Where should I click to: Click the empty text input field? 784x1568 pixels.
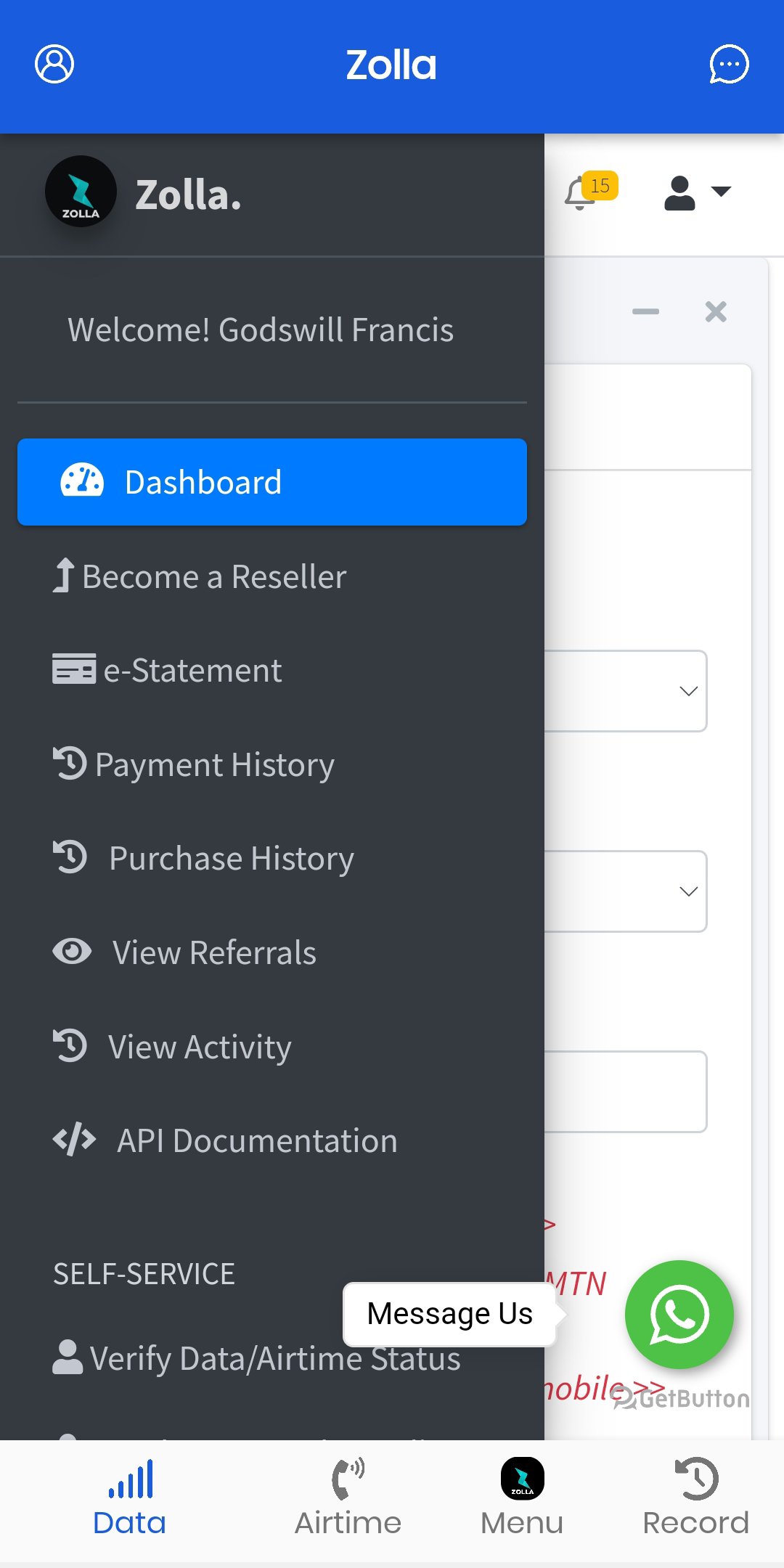[x=626, y=1092]
